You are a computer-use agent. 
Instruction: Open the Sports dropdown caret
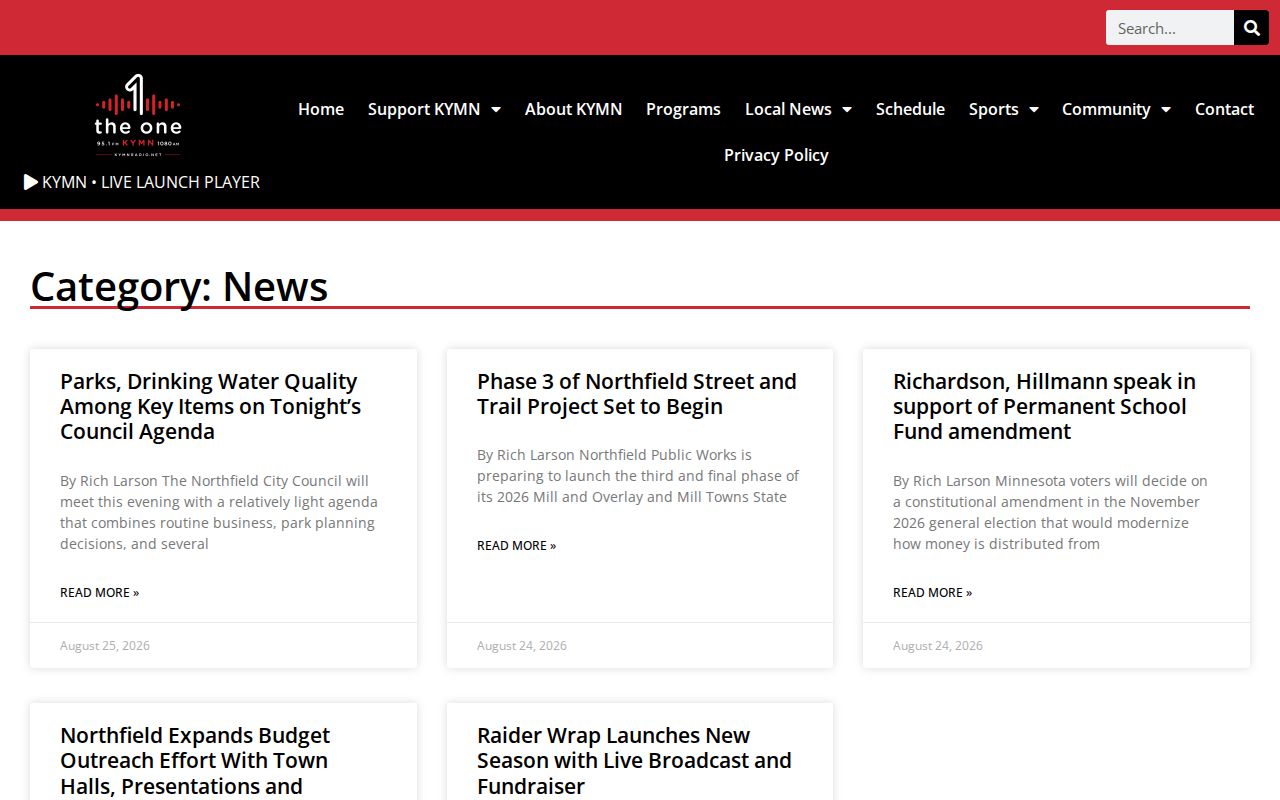click(x=1033, y=109)
